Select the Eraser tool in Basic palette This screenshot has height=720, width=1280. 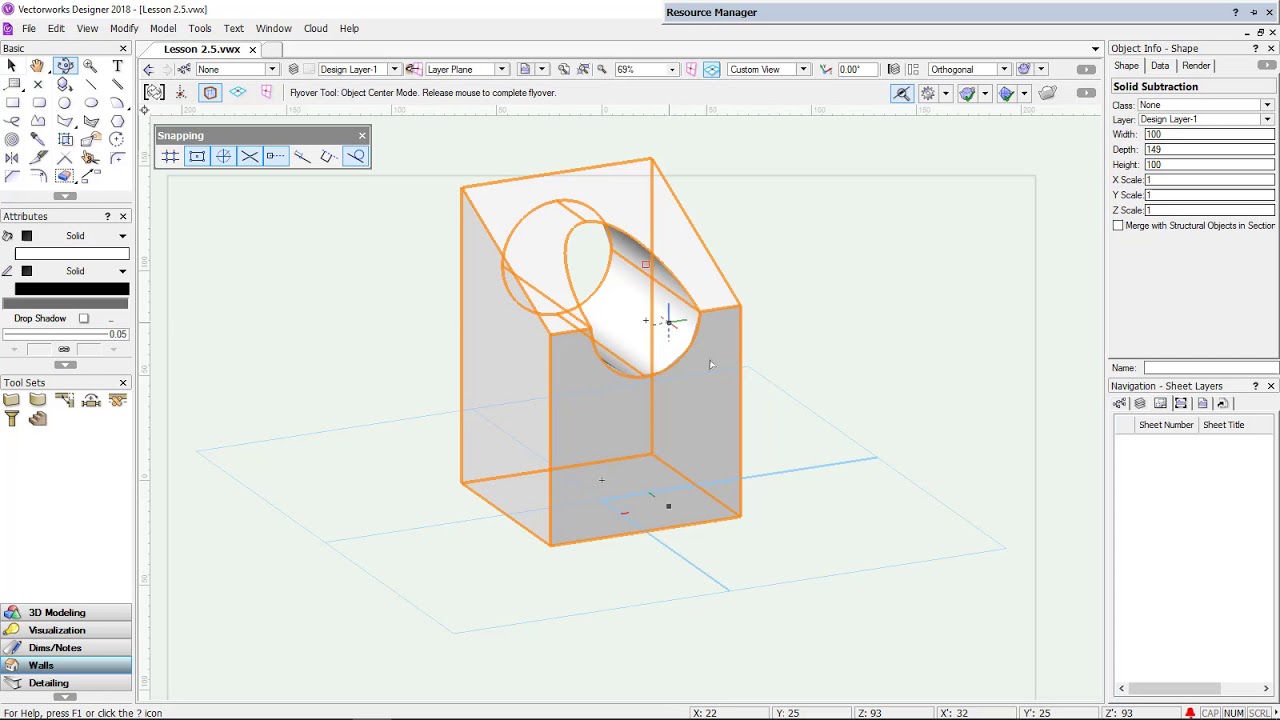point(65,177)
